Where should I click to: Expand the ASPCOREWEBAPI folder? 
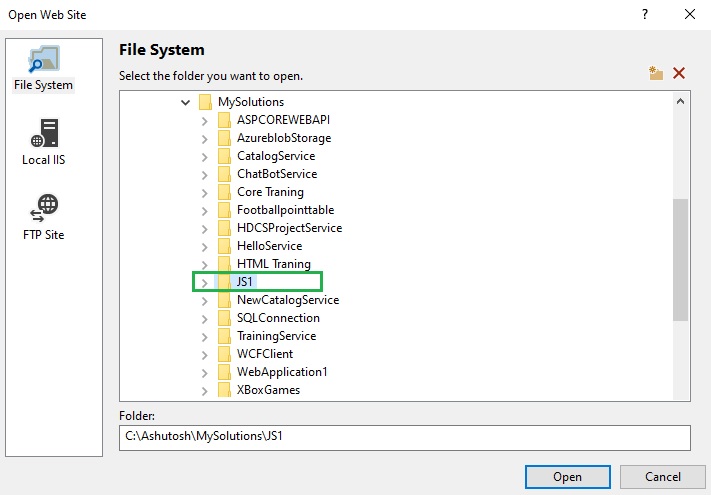pos(205,121)
